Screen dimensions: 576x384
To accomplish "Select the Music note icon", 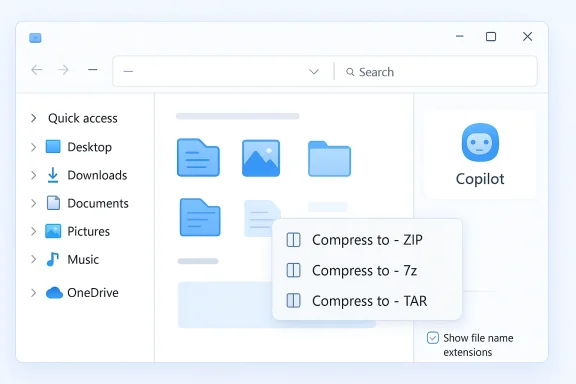I will click(53, 259).
